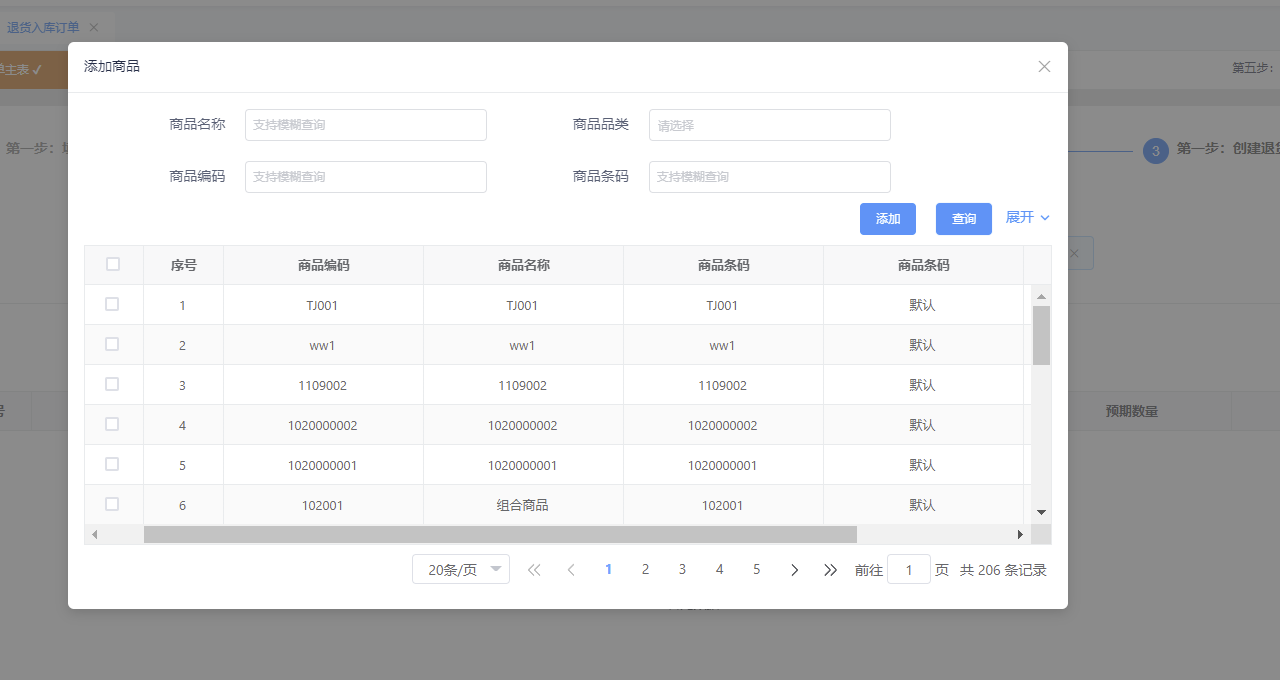The width and height of the screenshot is (1280, 680).
Task: Check the box for row 1109002
Action: [112, 384]
